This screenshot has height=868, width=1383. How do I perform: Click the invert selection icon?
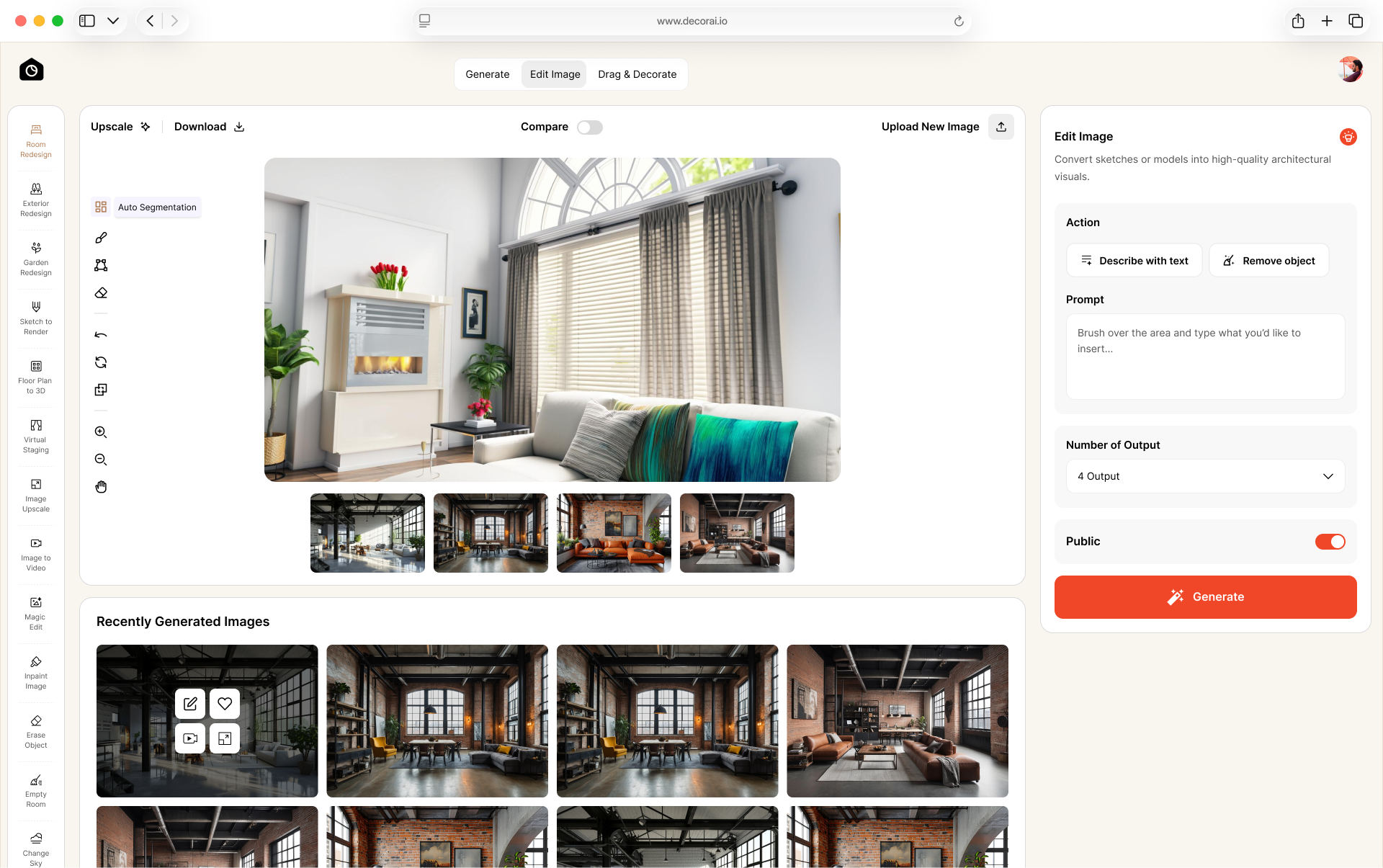click(x=101, y=390)
